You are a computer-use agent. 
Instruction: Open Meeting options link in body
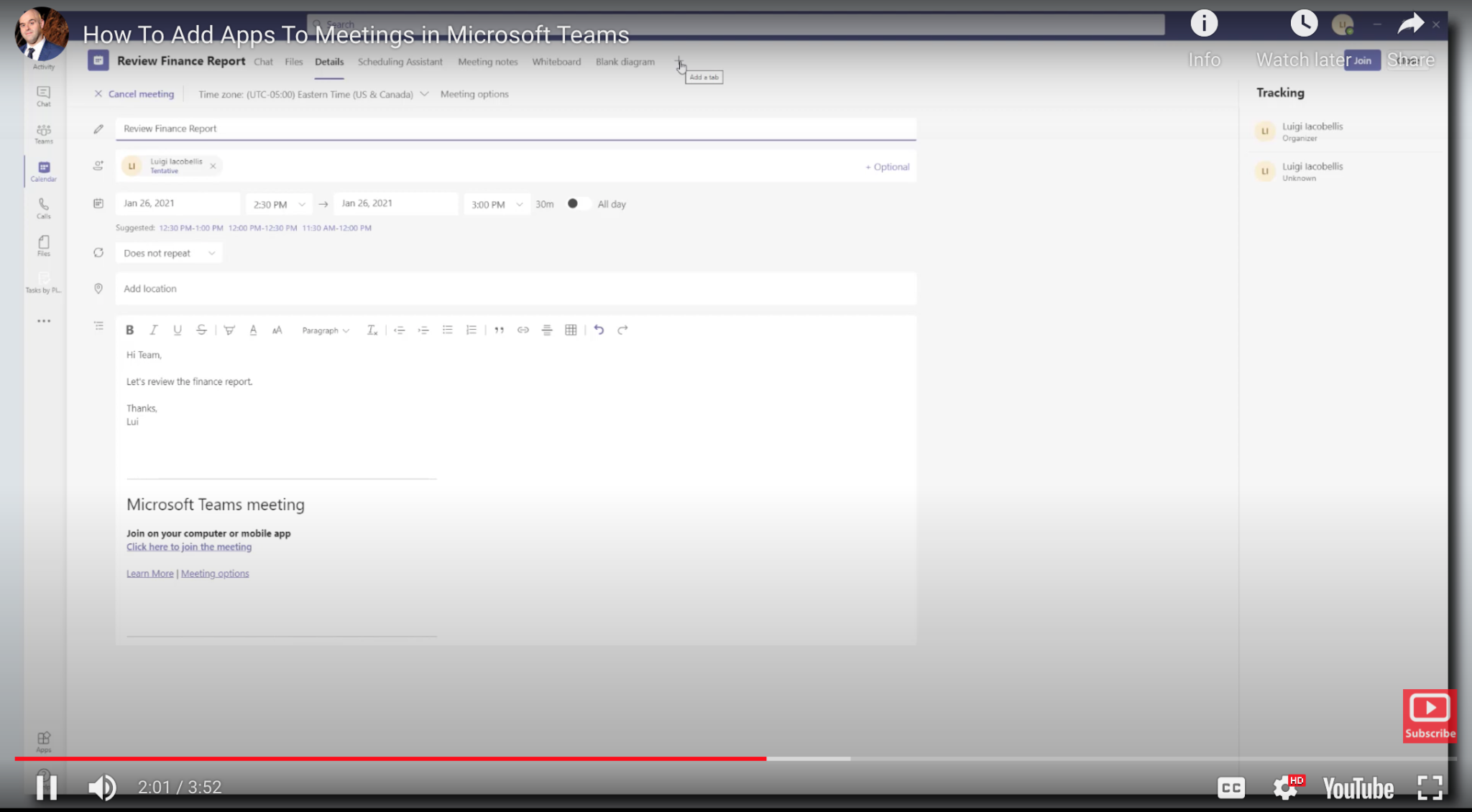point(215,573)
